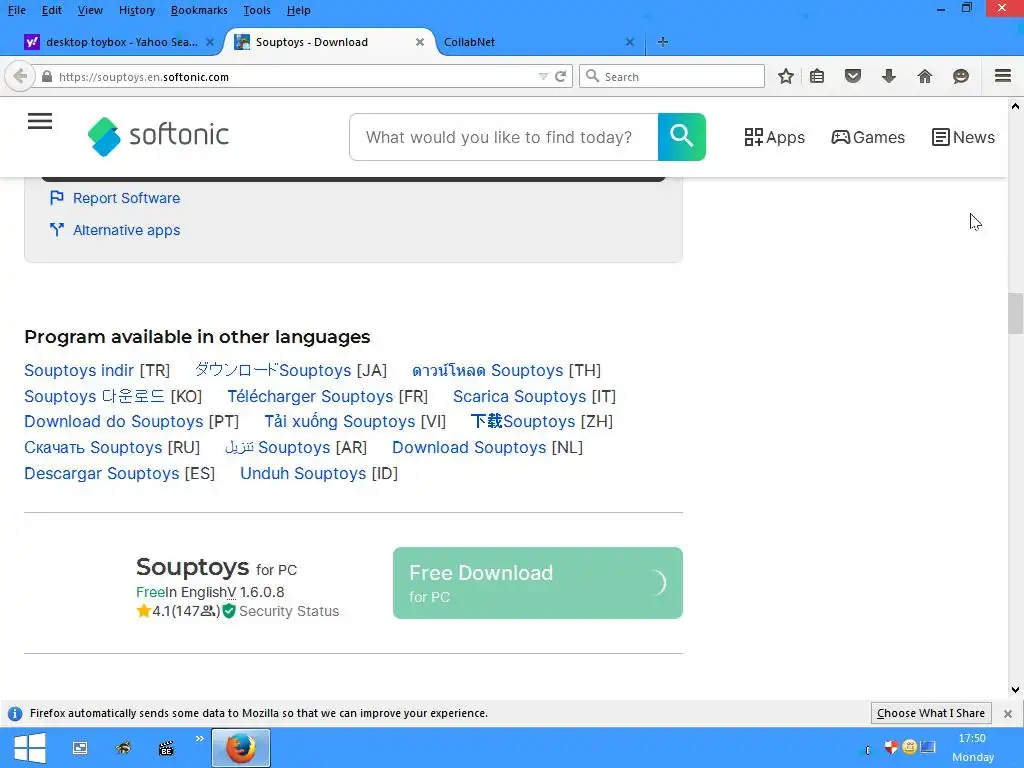Image resolution: width=1024 pixels, height=768 pixels.
Task: Open the Softonic site hamburger menu
Action: [40, 121]
